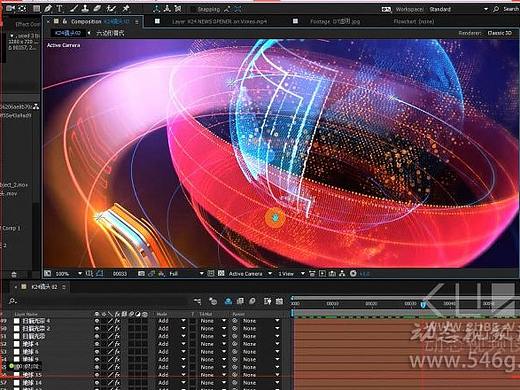Click the Search Help magnifier icon
520x390 pixels.
496,9
